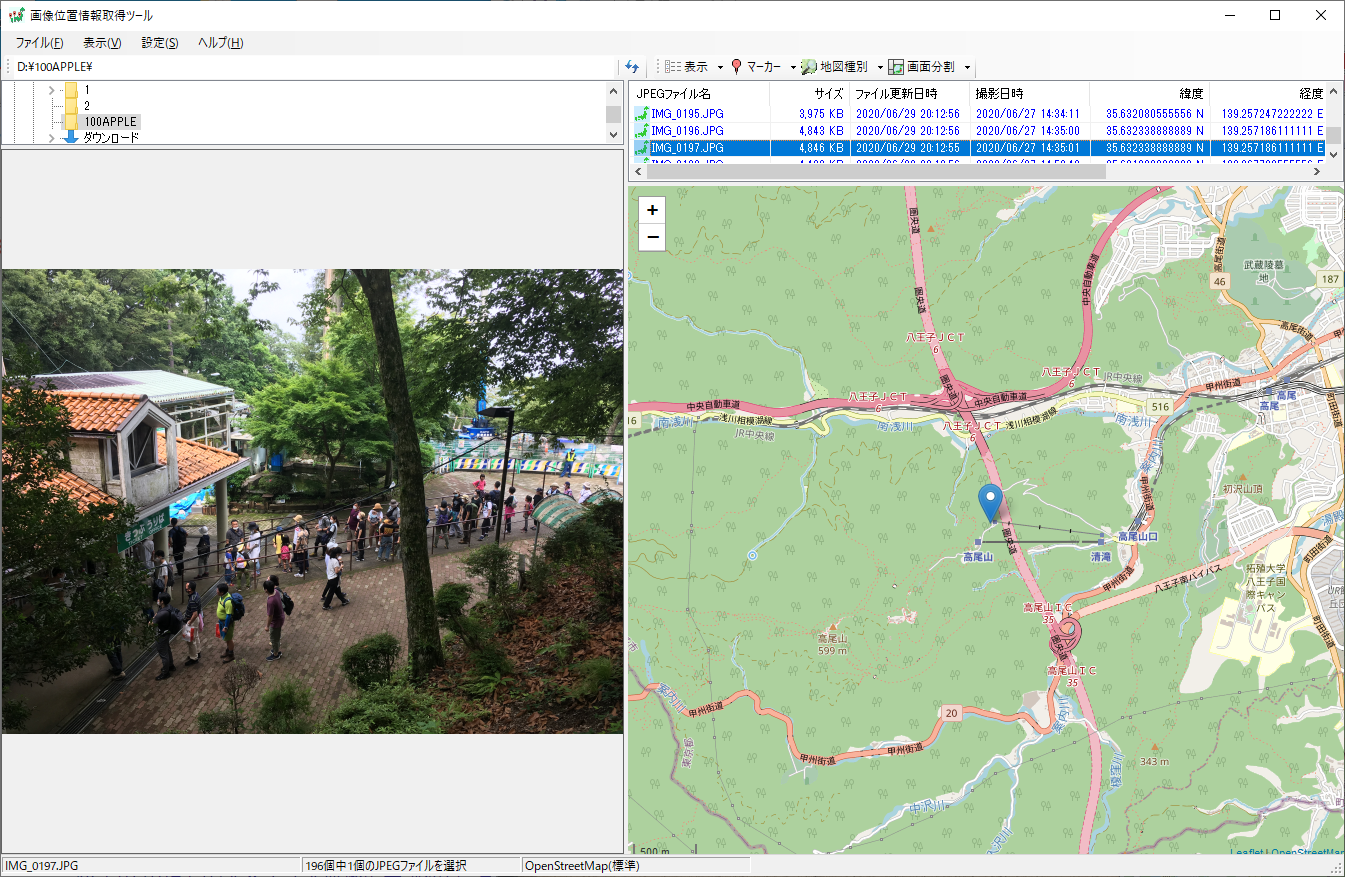Click the 清滝 station label on map
Viewport: 1345px width, 877px height.
click(x=1100, y=556)
